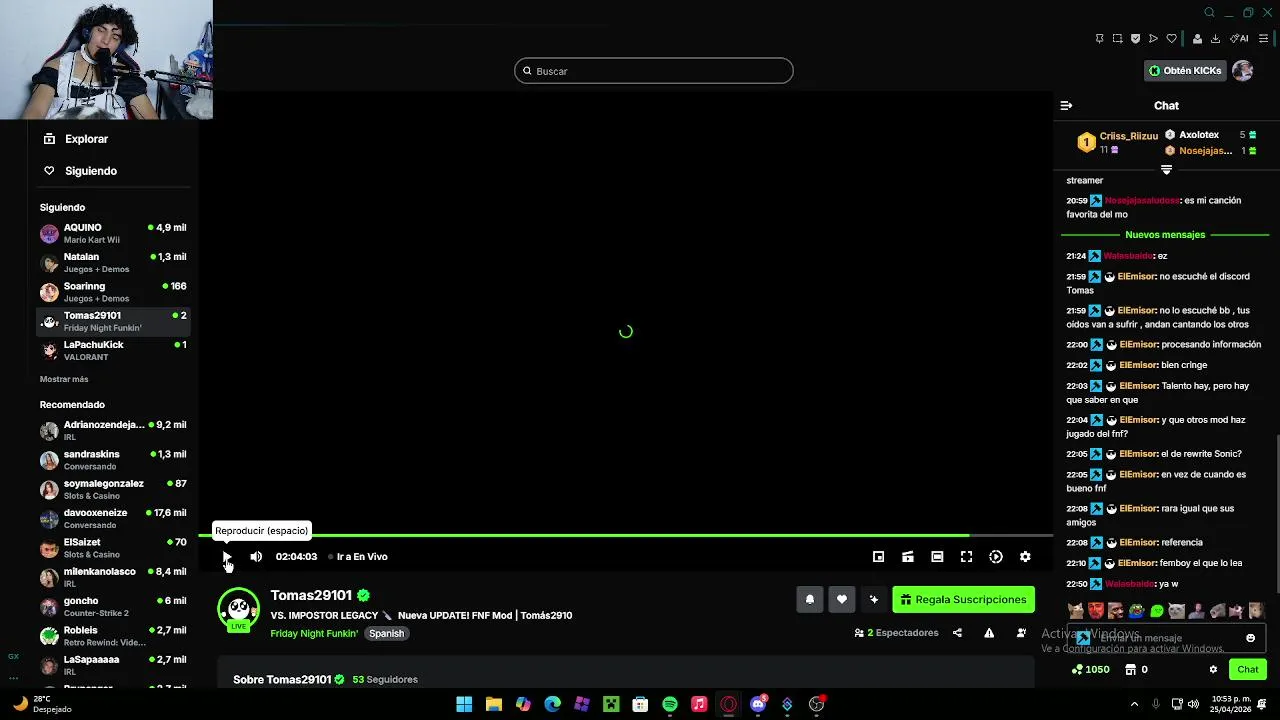1280x720 pixels.
Task: Open the 1050 channel points balance
Action: coord(1090,670)
